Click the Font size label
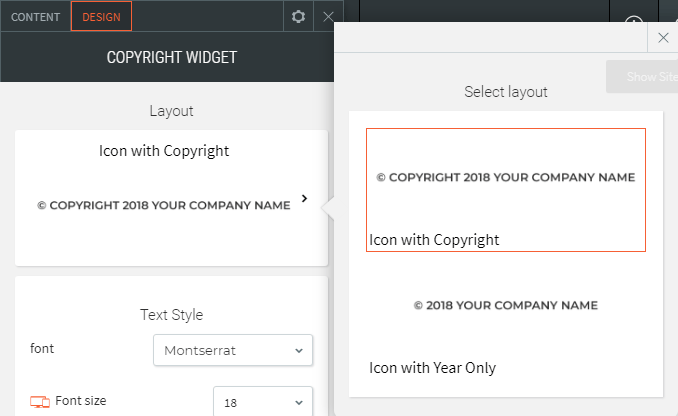678x416 pixels. coord(81,401)
